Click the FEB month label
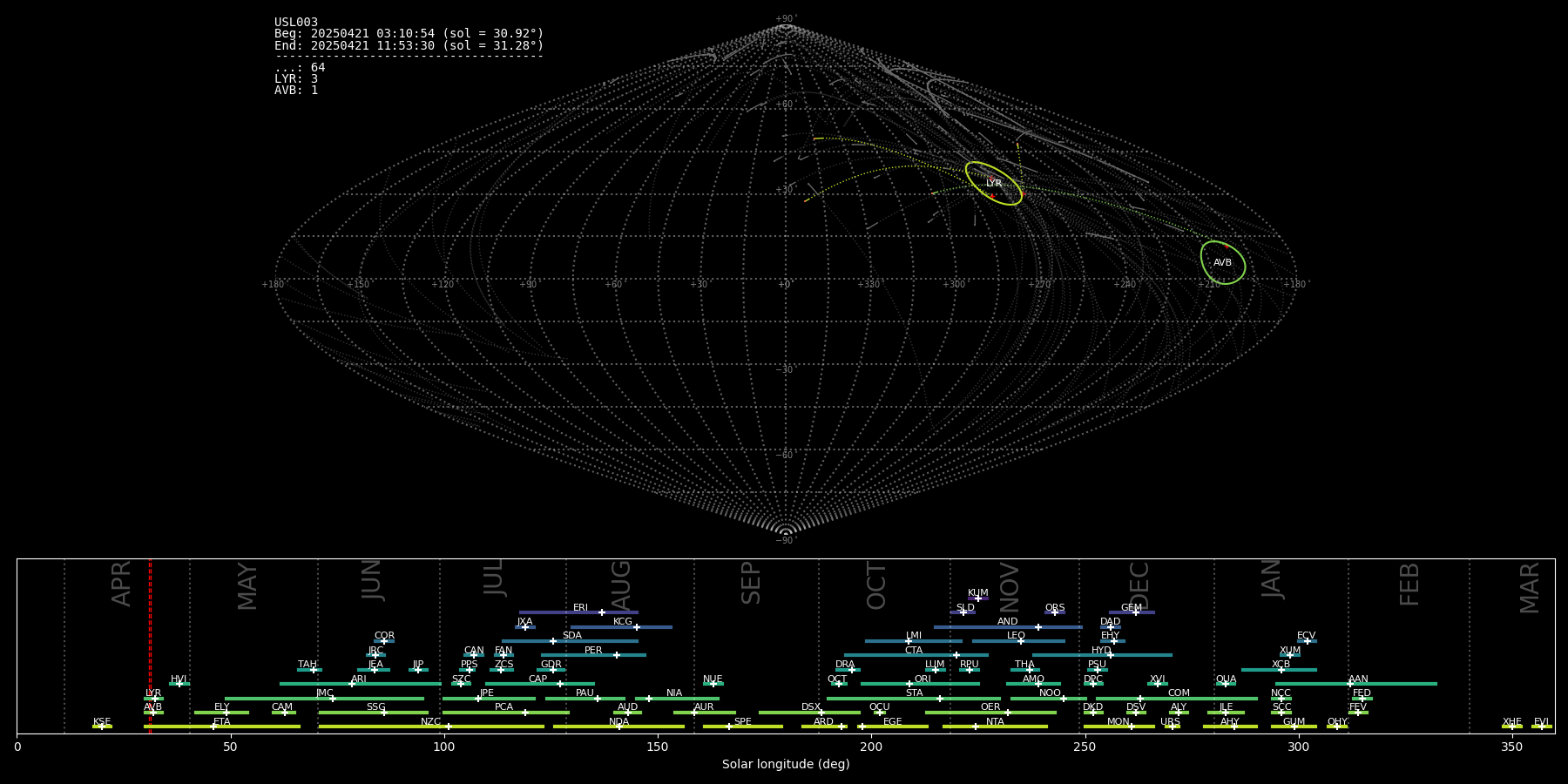 1409,584
